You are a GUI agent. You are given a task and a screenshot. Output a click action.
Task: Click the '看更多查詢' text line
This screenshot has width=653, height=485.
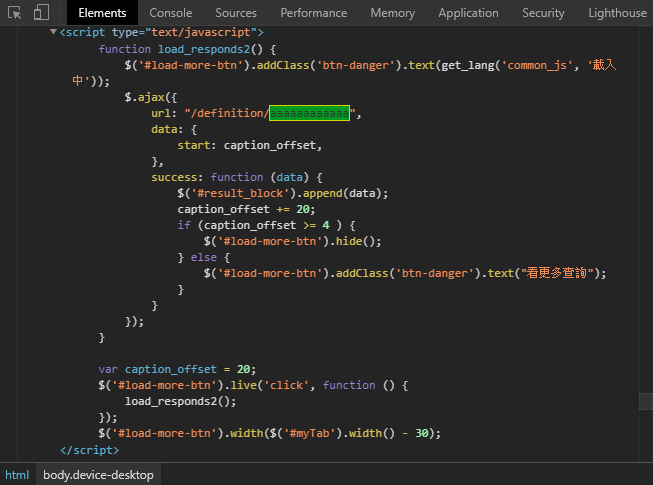[x=405, y=273]
